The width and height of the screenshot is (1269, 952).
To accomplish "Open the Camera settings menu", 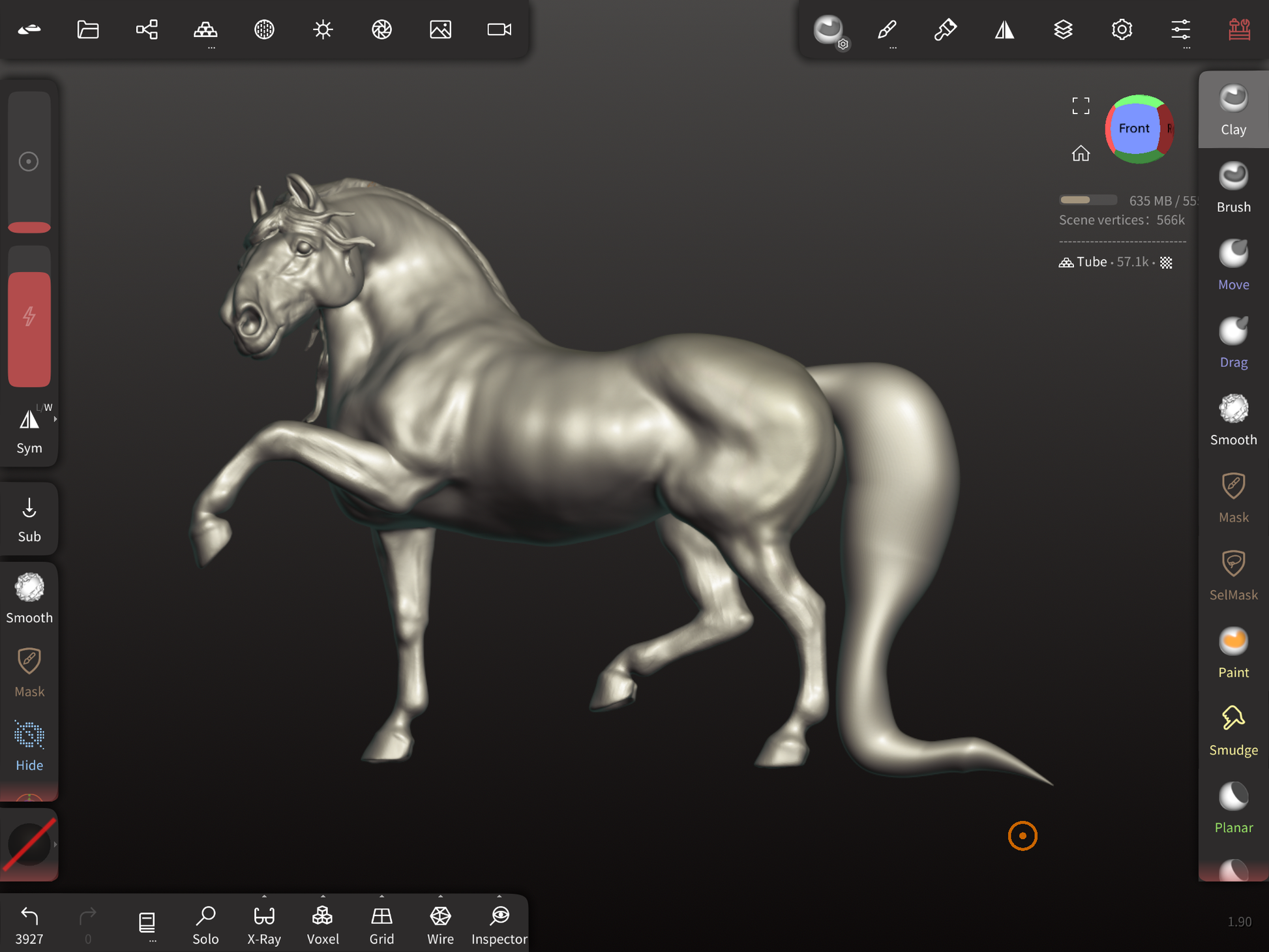I will point(499,29).
